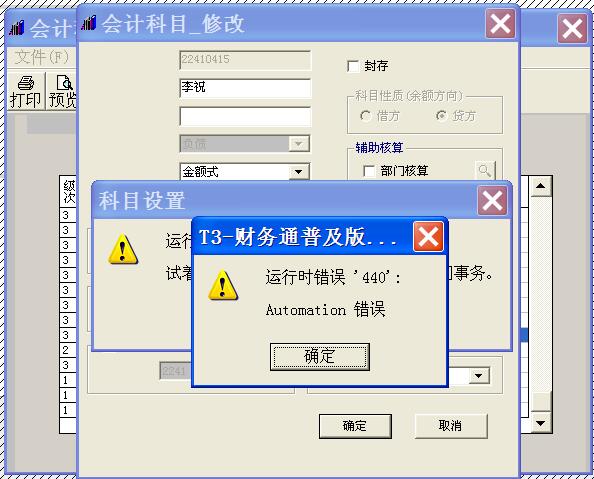Image resolution: width=594 pixels, height=479 pixels.
Task: Open the greyed 负债 type dropdown
Action: click(299, 144)
